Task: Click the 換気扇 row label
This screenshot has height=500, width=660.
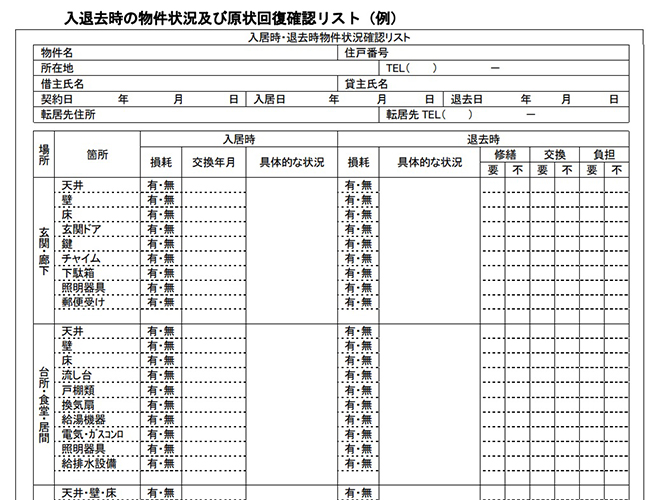Action: [78, 405]
